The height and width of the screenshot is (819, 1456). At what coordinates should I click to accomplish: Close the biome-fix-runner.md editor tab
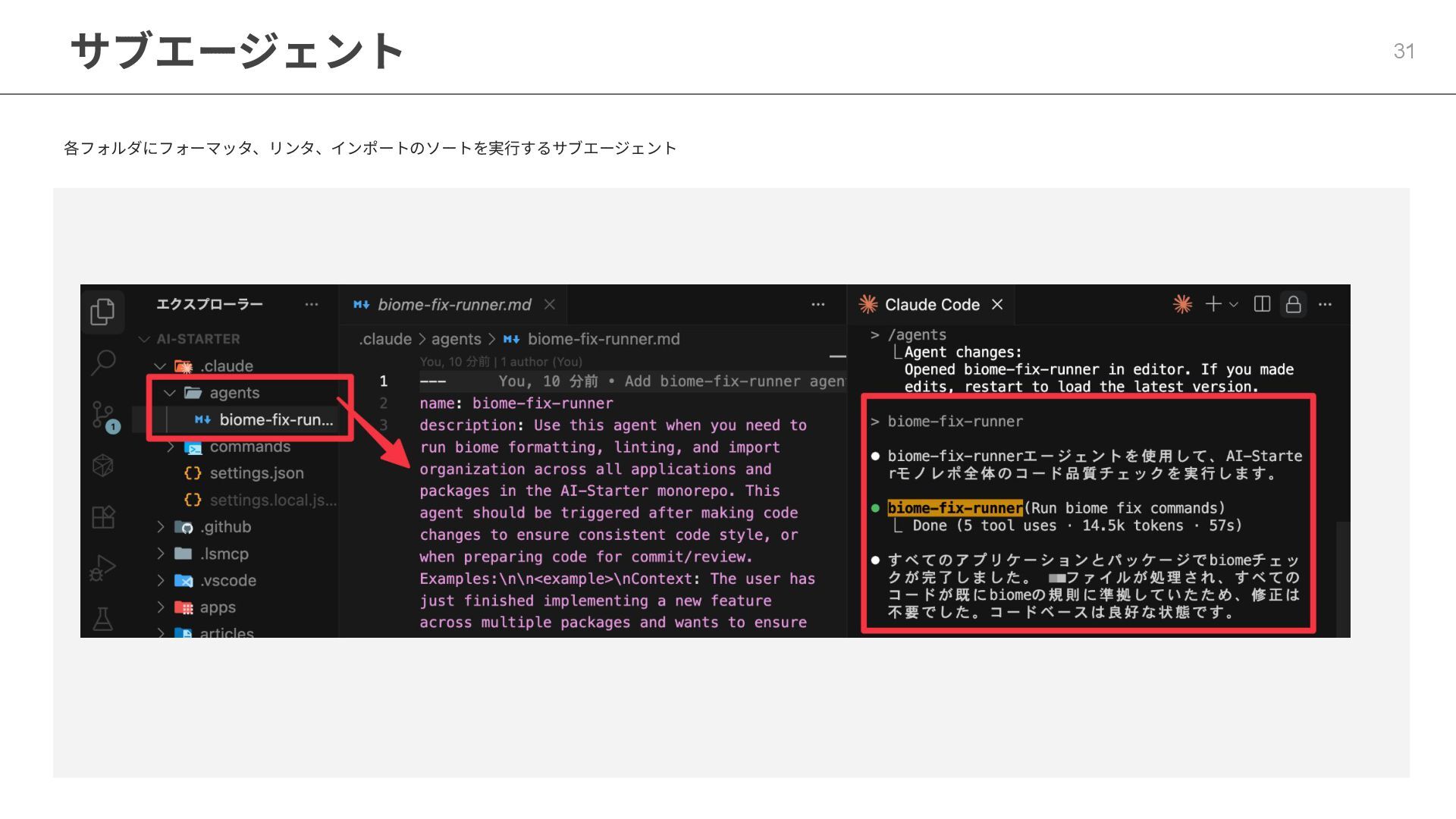(x=550, y=304)
